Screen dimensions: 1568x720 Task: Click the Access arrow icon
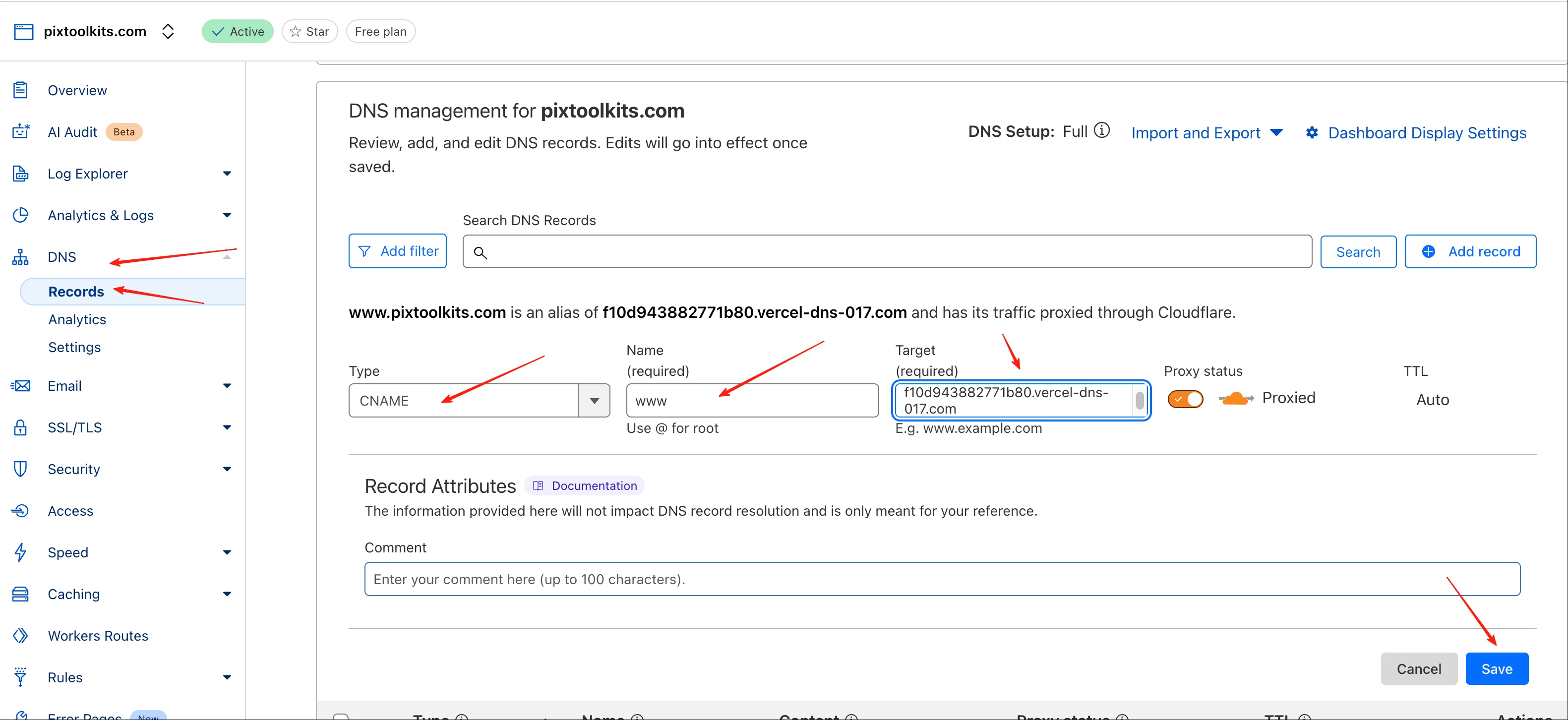[x=21, y=511]
